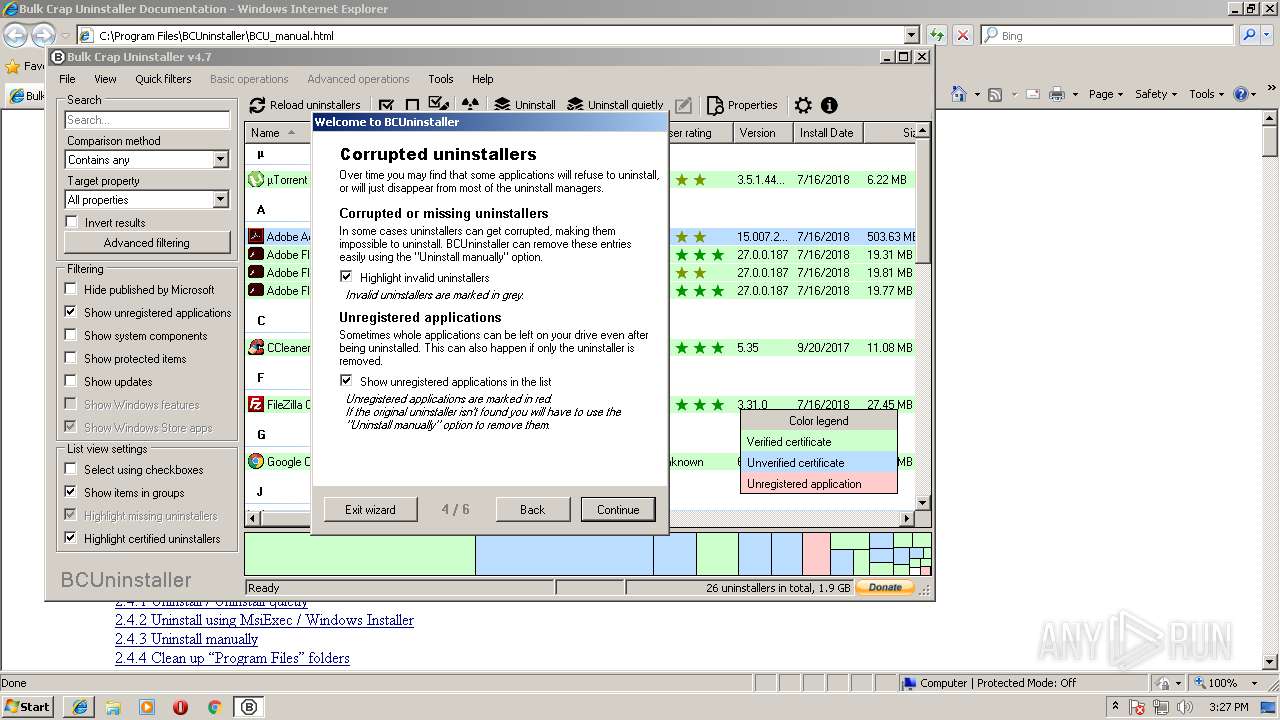Enable Select using checkboxes option

point(71,469)
